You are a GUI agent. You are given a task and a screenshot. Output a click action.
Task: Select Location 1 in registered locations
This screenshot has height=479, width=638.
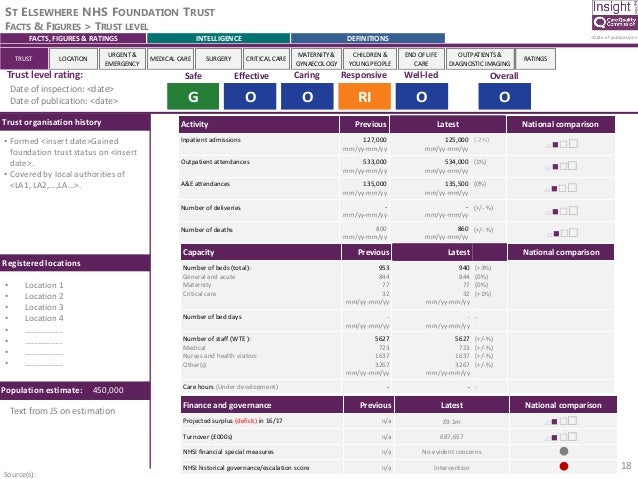point(44,285)
